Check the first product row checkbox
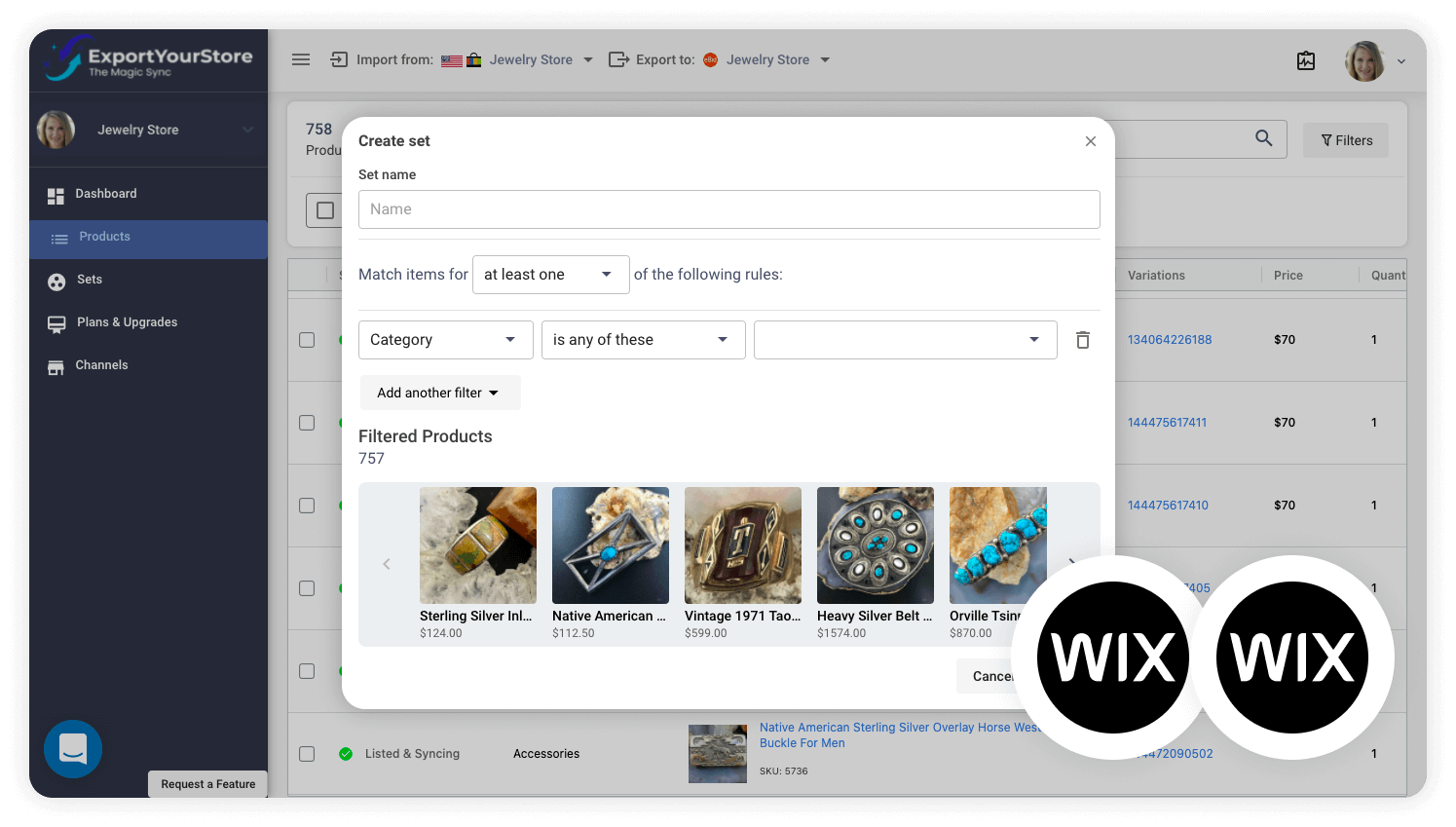This screenshot has height=827, width=1456. pyautogui.click(x=307, y=340)
